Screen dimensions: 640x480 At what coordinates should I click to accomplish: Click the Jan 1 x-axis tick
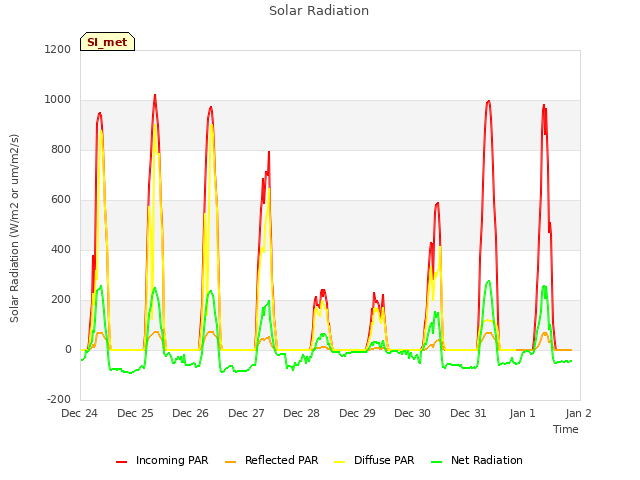(x=522, y=413)
